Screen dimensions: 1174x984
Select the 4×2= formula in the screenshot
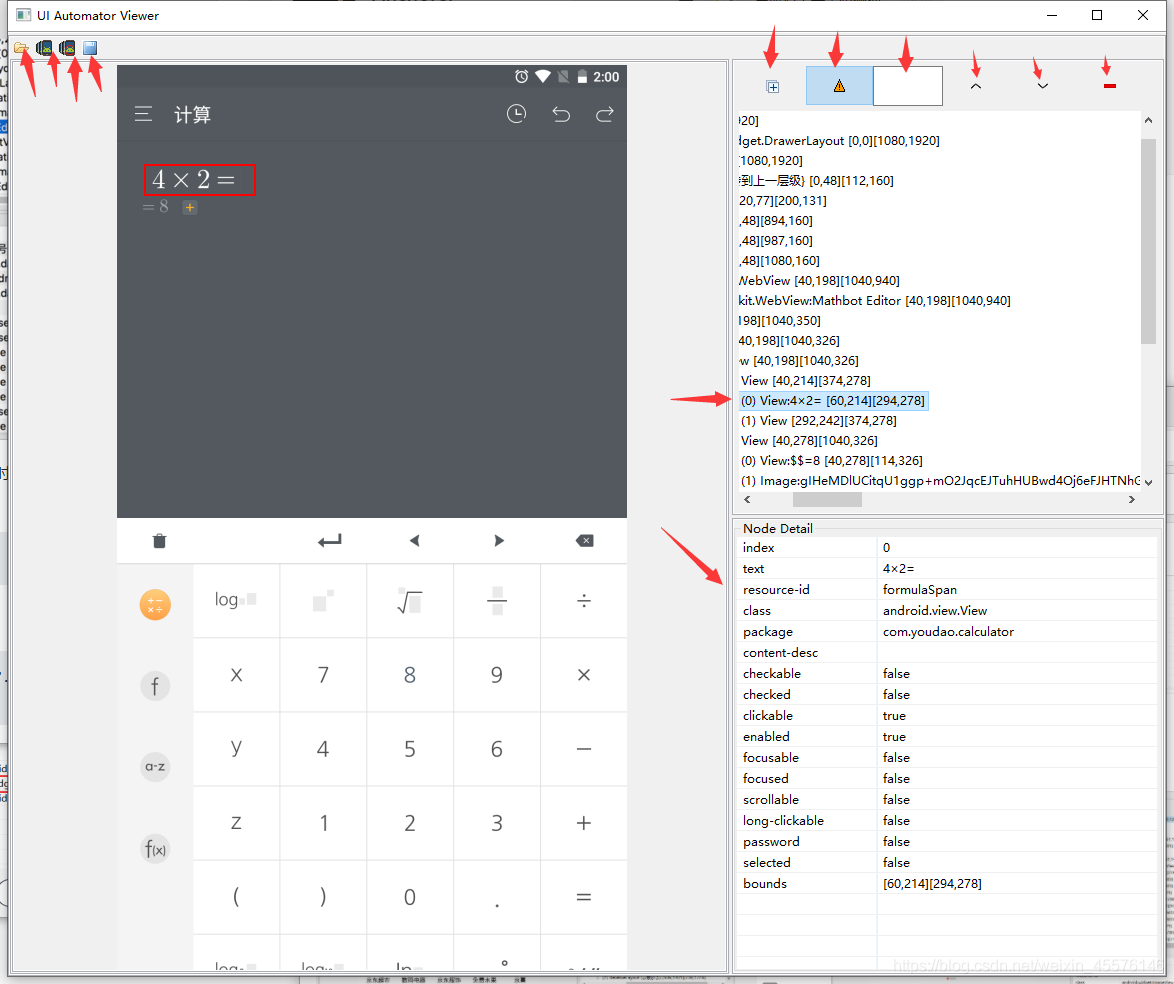[x=200, y=180]
